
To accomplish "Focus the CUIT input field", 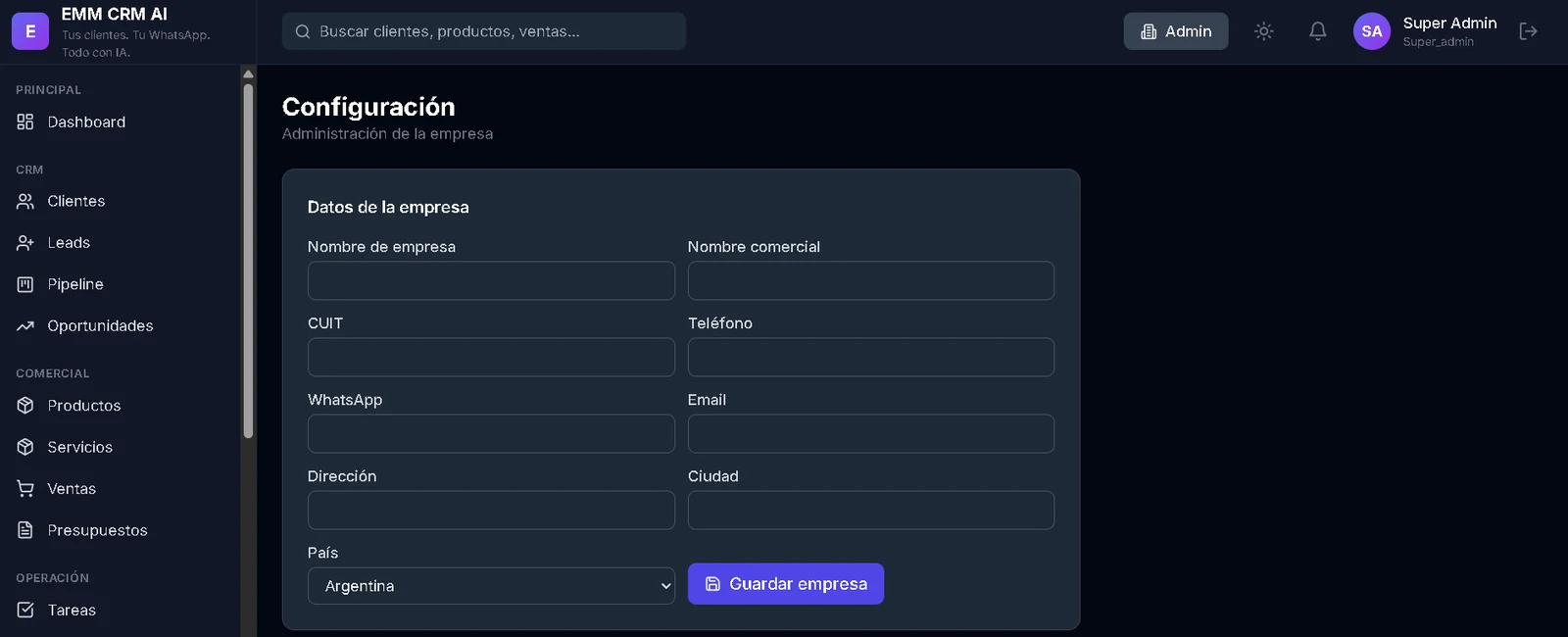I will pyautogui.click(x=491, y=357).
